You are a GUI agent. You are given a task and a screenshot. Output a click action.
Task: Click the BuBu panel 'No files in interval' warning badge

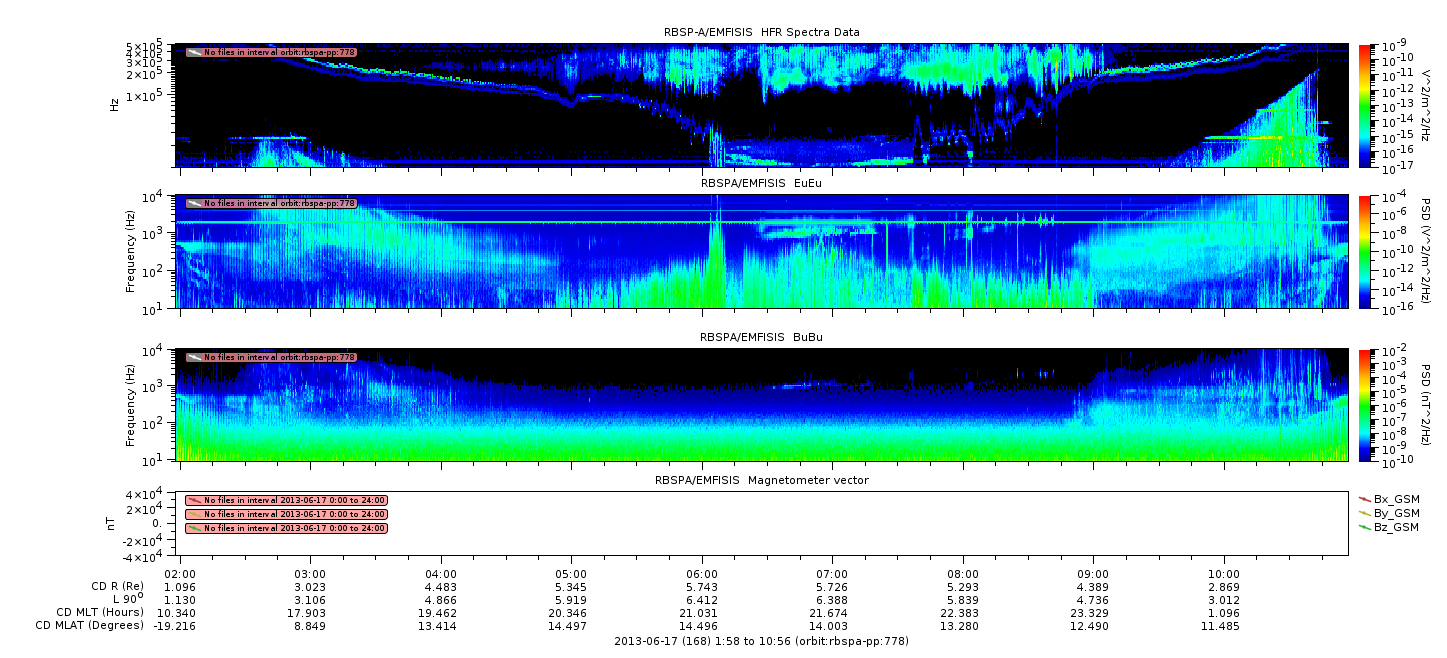271,357
